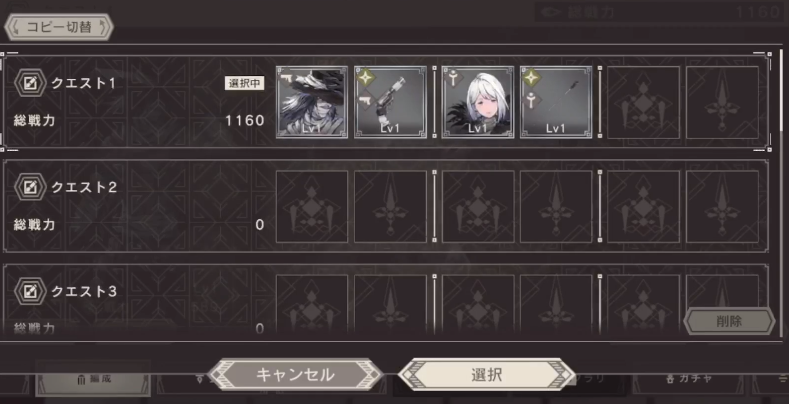Screen dimensions: 789x404
Task: Click the edit icon beside クエスト2
Action: pyautogui.click(x=30, y=187)
